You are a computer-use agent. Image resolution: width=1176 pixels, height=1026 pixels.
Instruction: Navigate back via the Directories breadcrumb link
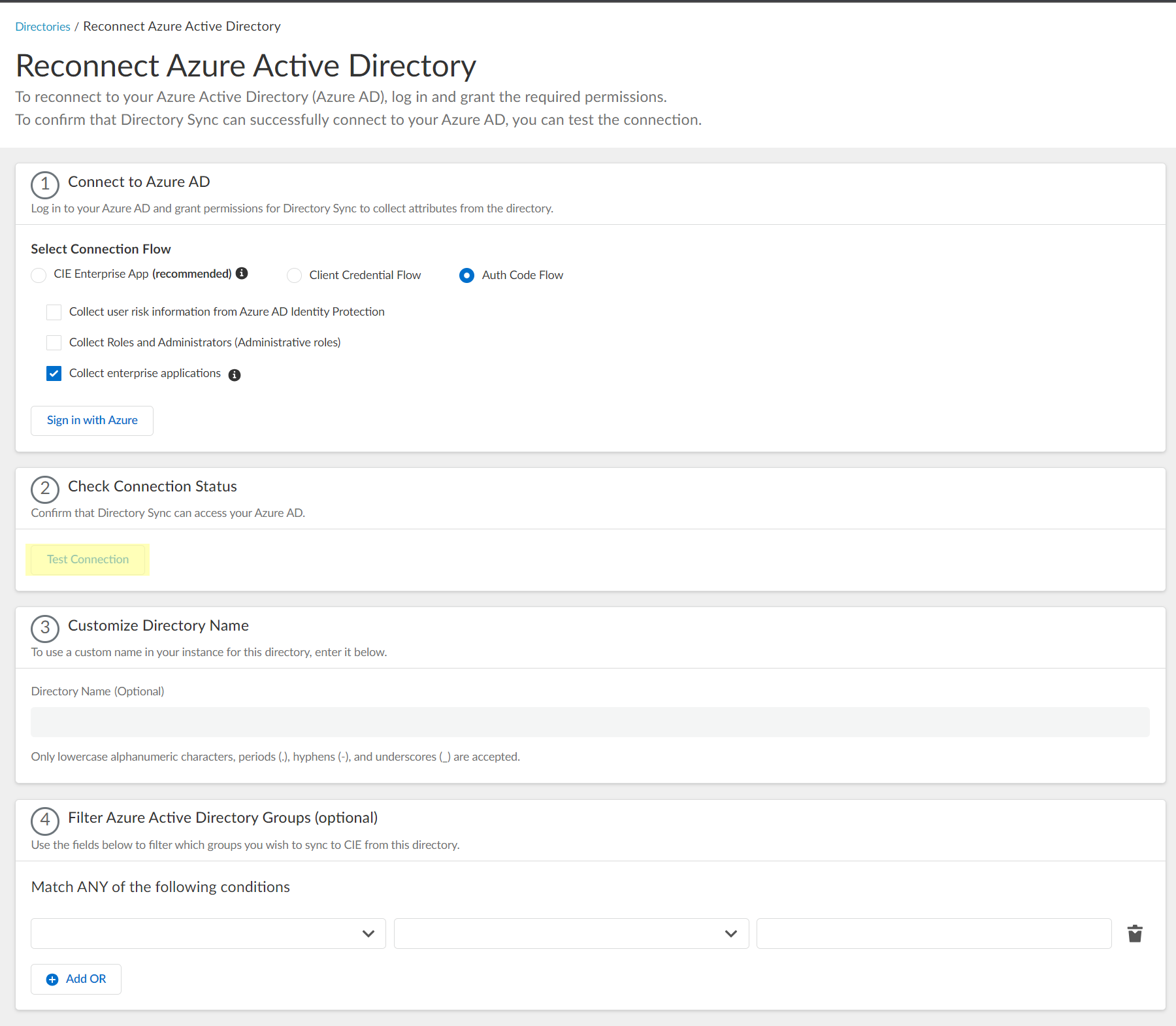coord(42,26)
